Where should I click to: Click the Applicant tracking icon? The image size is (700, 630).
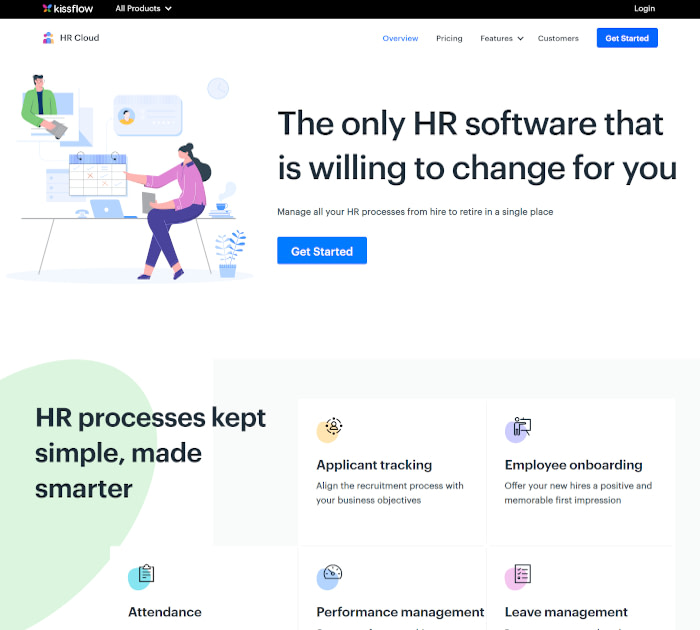(329, 430)
